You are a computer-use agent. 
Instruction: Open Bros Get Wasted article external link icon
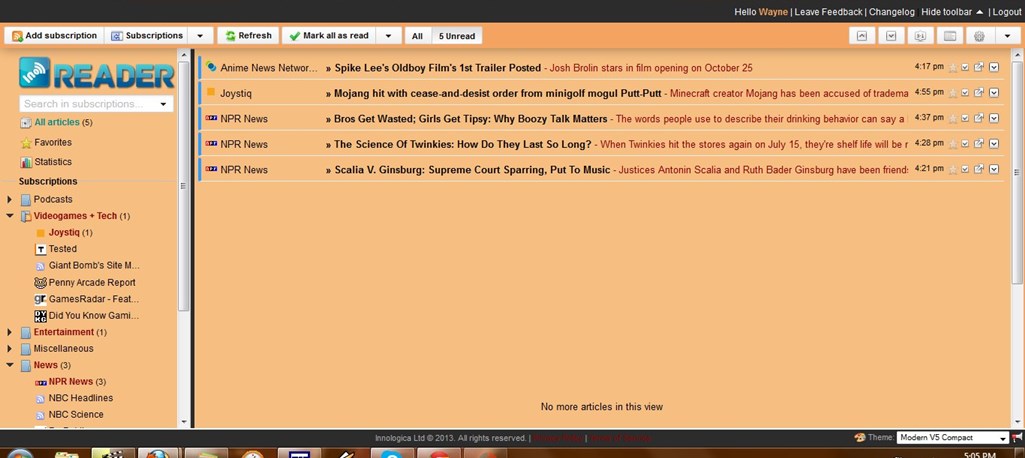[x=979, y=118]
